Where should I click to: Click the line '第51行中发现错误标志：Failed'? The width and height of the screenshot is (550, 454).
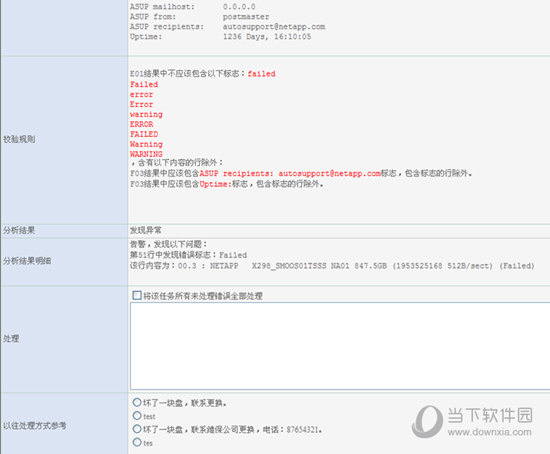tap(188, 255)
